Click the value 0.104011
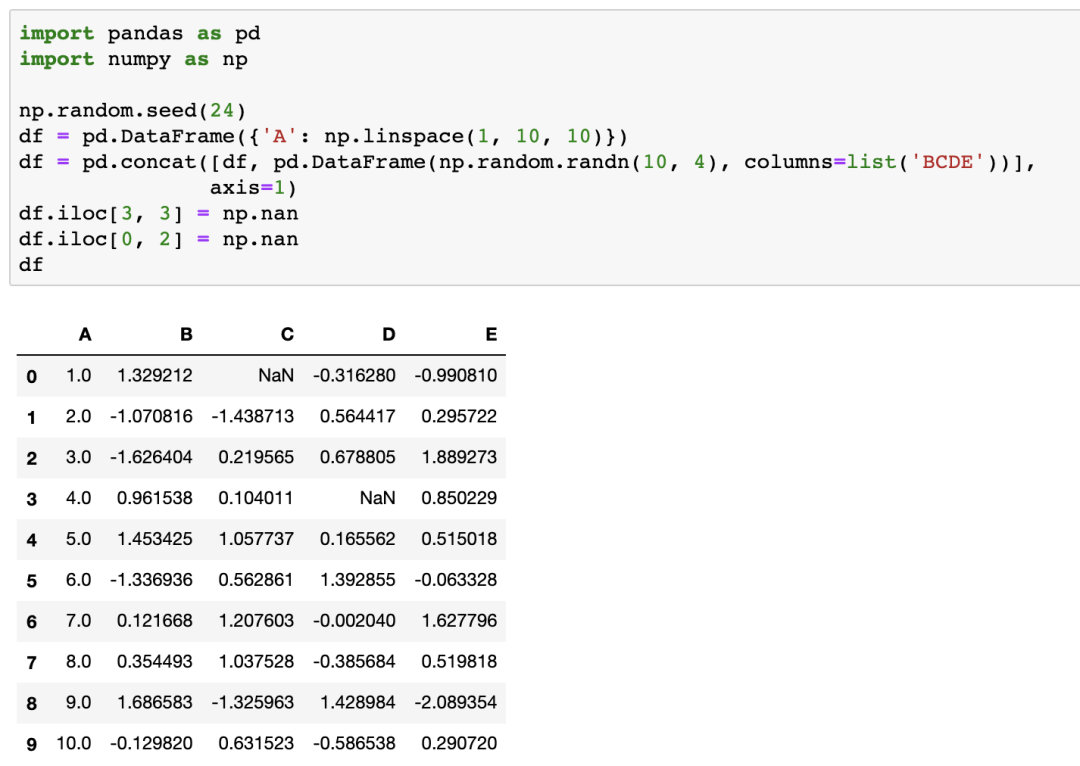This screenshot has height=766, width=1080. [x=256, y=498]
